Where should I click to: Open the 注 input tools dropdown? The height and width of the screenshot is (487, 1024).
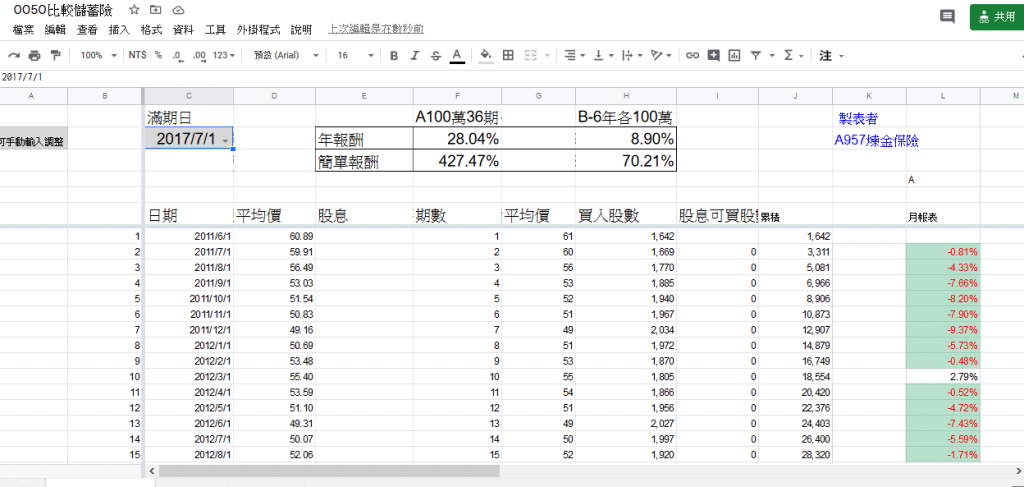click(831, 55)
